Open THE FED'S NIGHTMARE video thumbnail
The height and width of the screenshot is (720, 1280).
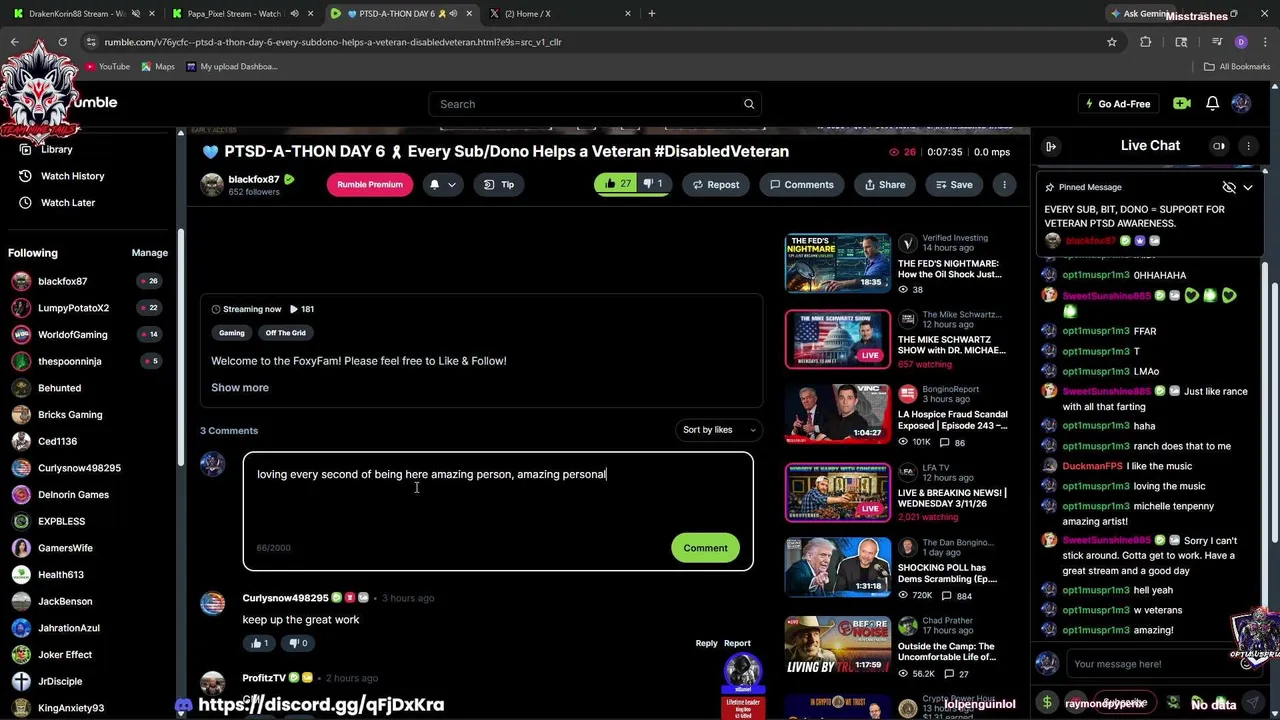837,263
